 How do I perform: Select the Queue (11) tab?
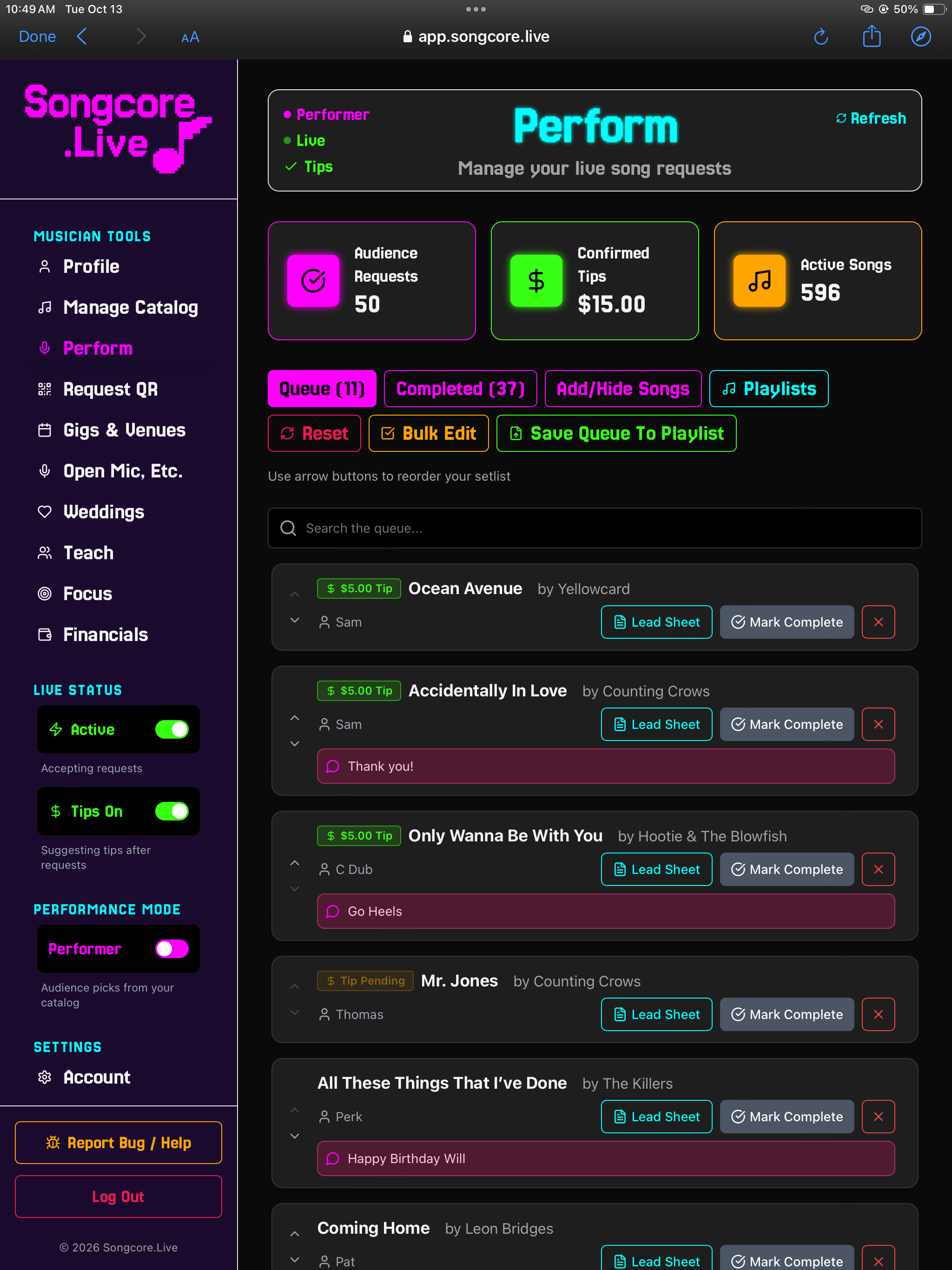coord(322,389)
